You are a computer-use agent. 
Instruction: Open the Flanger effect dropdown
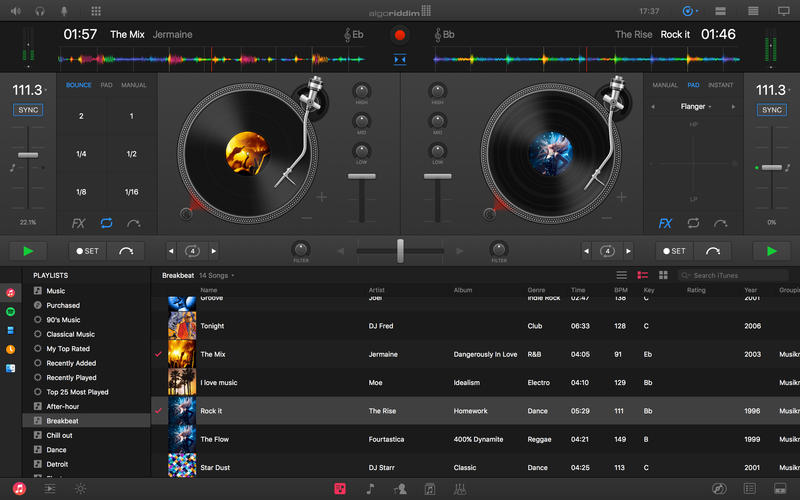694,106
